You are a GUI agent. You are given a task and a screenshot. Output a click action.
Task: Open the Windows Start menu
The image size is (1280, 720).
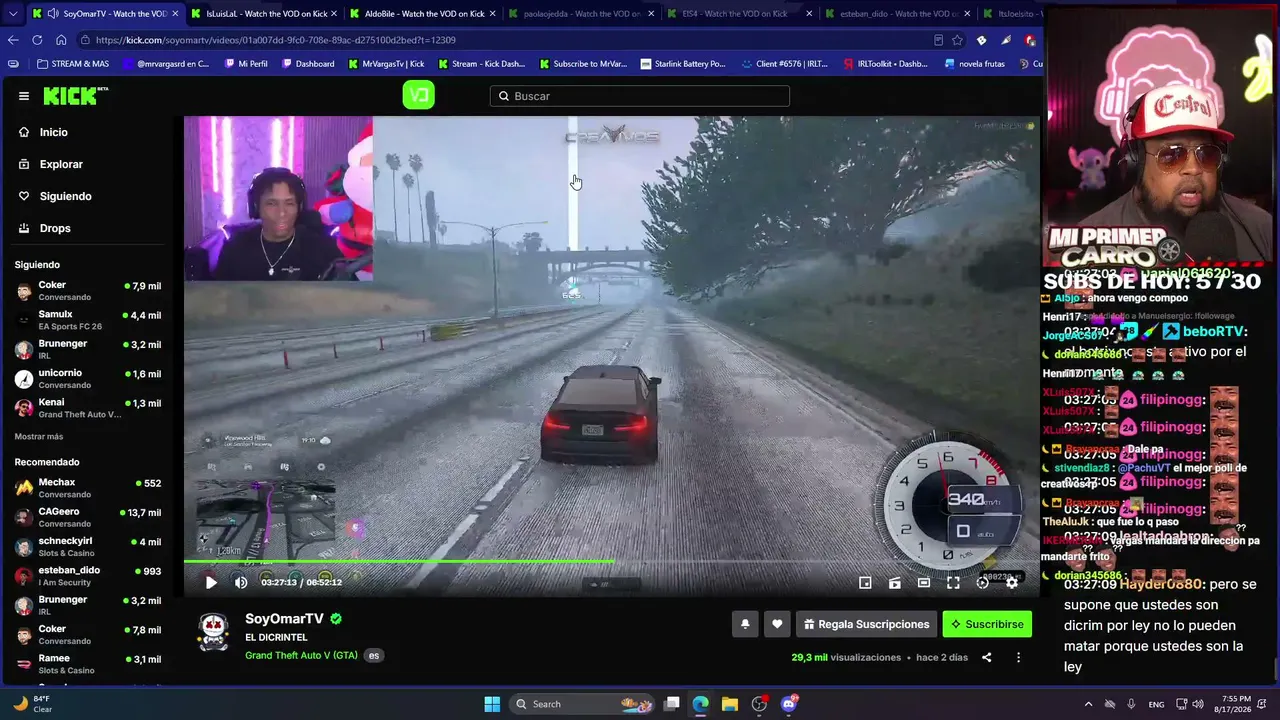tap(492, 704)
